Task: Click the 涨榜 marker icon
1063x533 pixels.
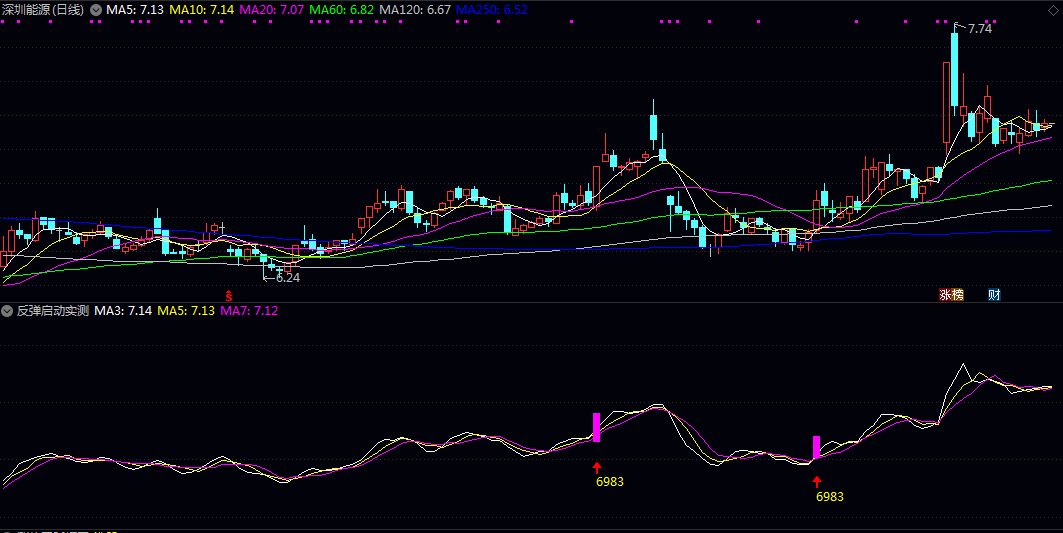Action: click(x=951, y=294)
